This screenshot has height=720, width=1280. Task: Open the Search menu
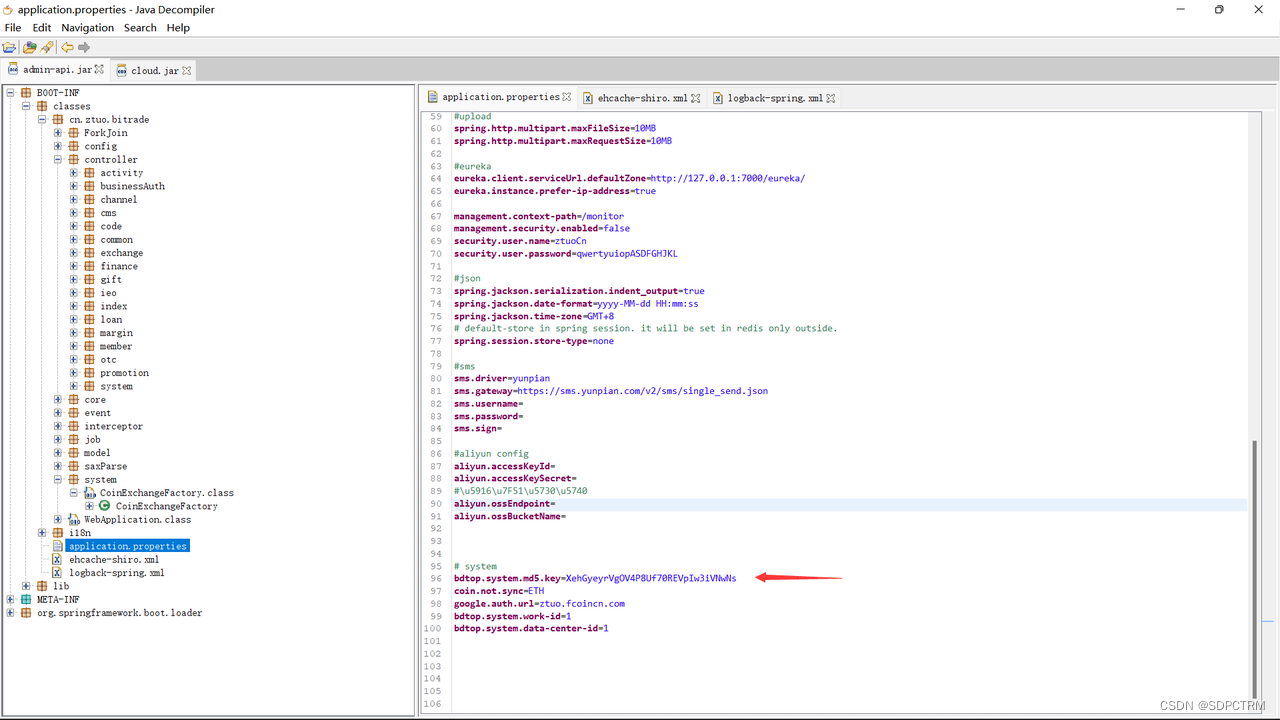(x=140, y=28)
